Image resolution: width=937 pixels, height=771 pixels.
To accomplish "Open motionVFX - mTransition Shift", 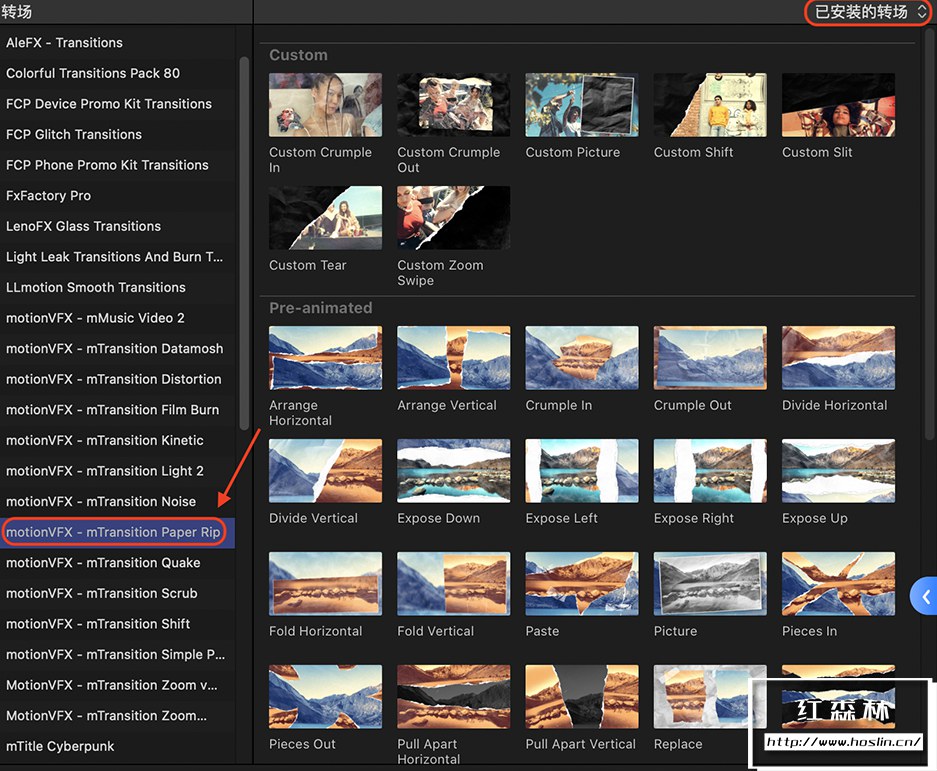I will (118, 623).
